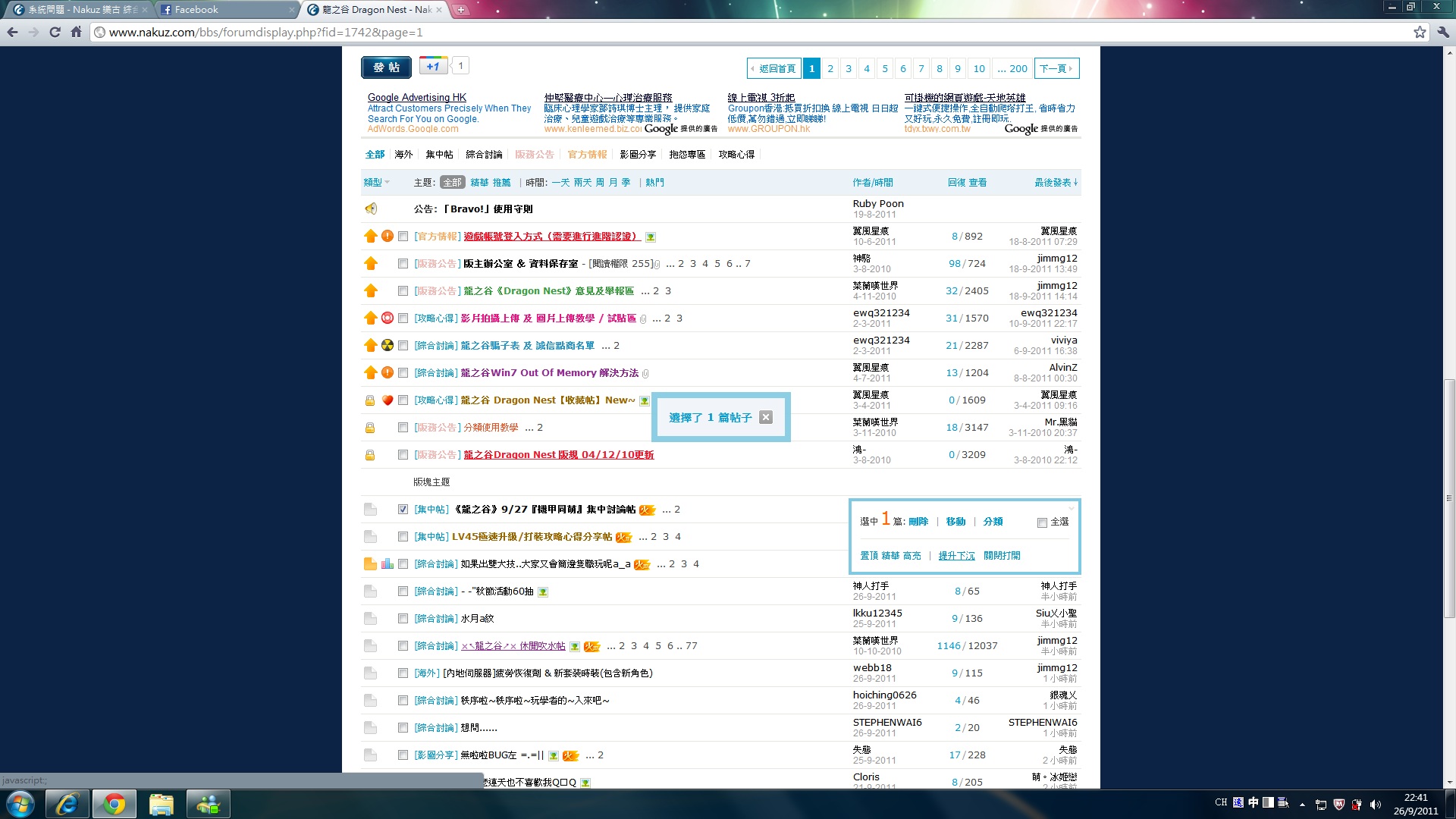Image resolution: width=1456 pixels, height=819 pixels.
Task: Click the padlock icon on 分類使用教學 row
Action: (x=370, y=428)
